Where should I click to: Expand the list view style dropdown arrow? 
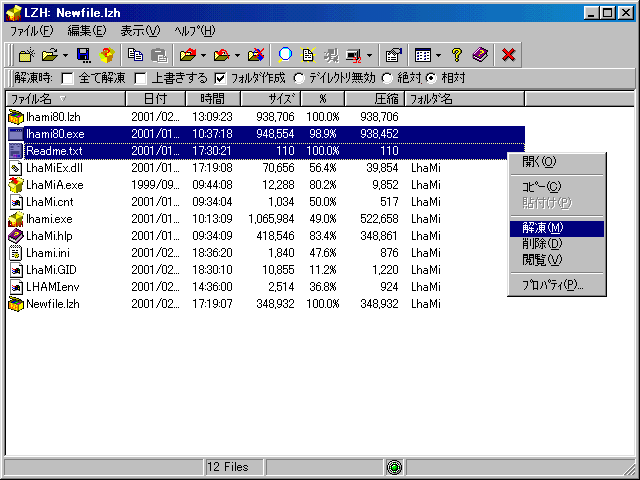(438, 55)
